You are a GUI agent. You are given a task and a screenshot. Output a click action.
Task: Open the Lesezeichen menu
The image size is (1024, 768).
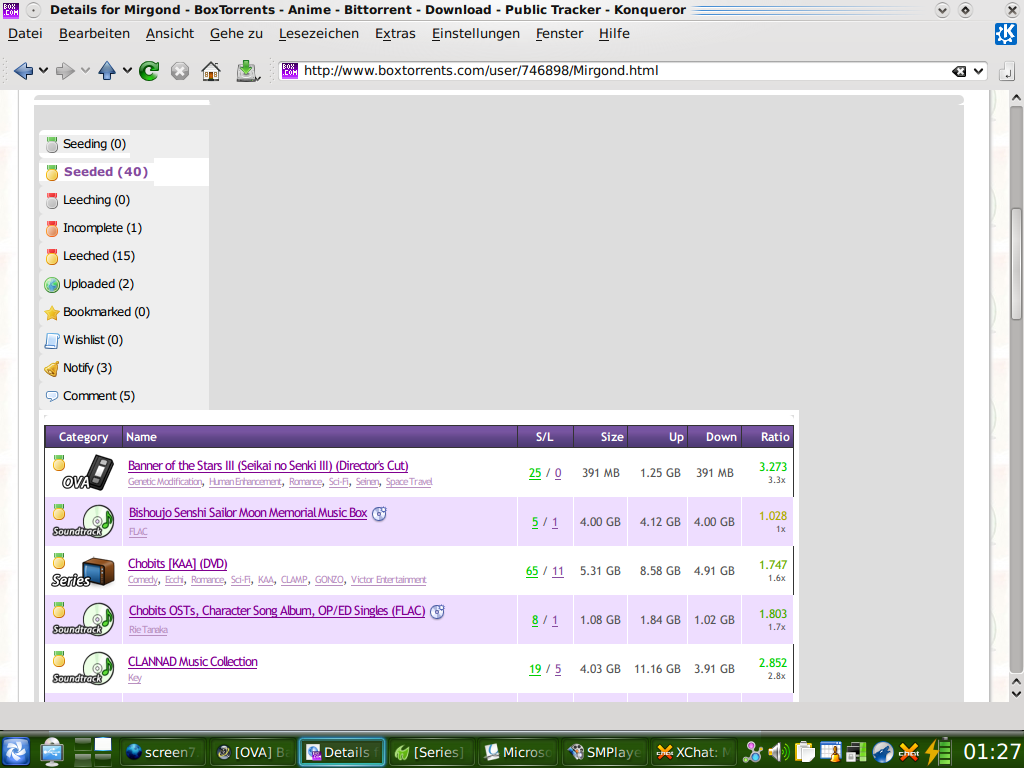point(318,33)
